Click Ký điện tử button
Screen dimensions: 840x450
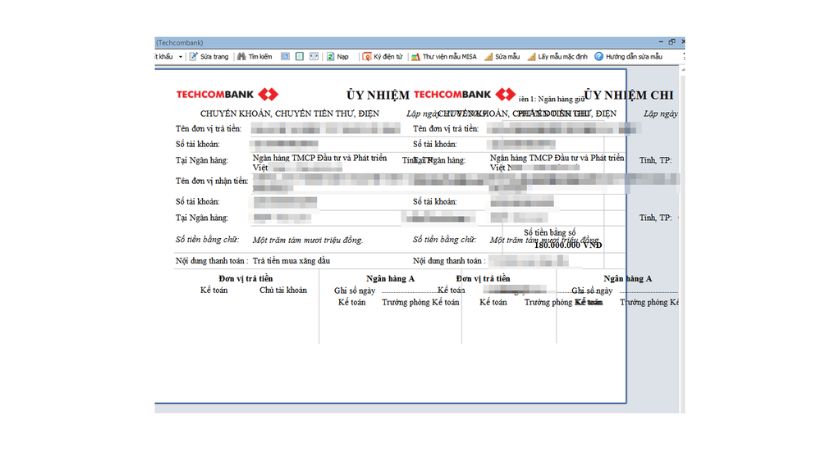(x=382, y=56)
